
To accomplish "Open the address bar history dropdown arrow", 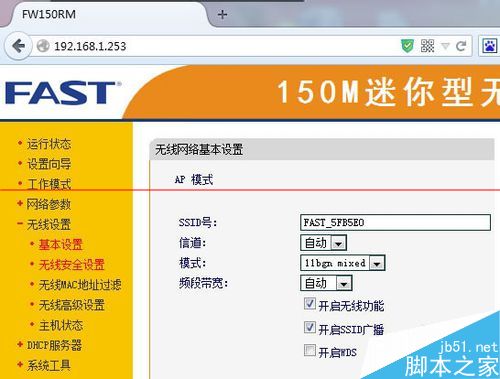I will pyautogui.click(x=445, y=46).
